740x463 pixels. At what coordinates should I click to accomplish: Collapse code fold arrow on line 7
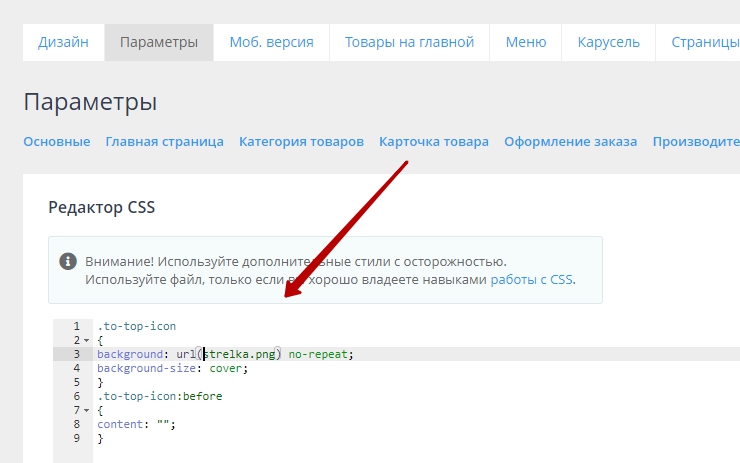[87, 411]
